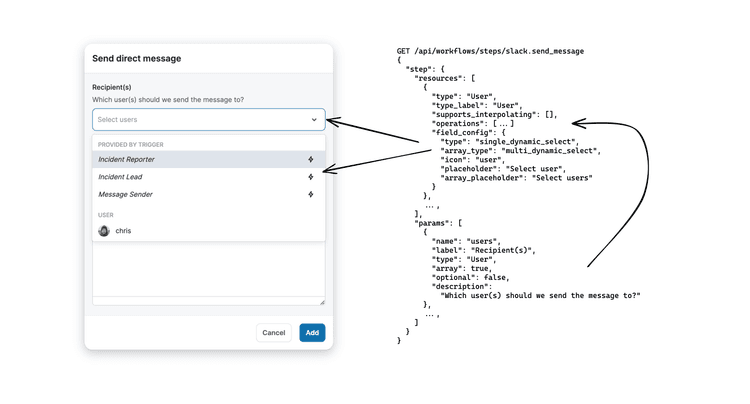Click lightning icon beside Incident Reporter

(x=311, y=159)
